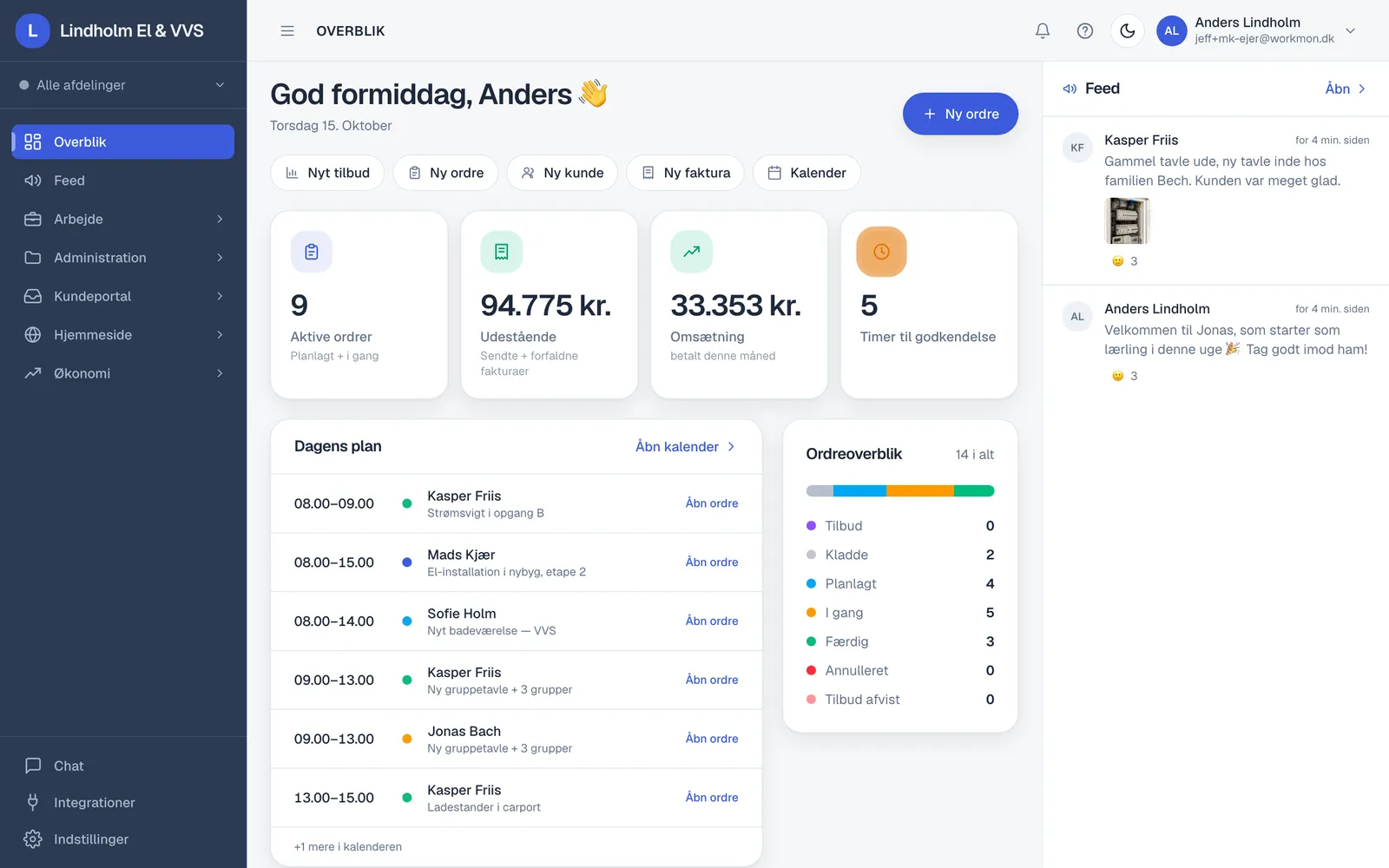This screenshot has height=868, width=1389.
Task: Open Åbn kalender link in Dagens plan
Action: point(686,446)
